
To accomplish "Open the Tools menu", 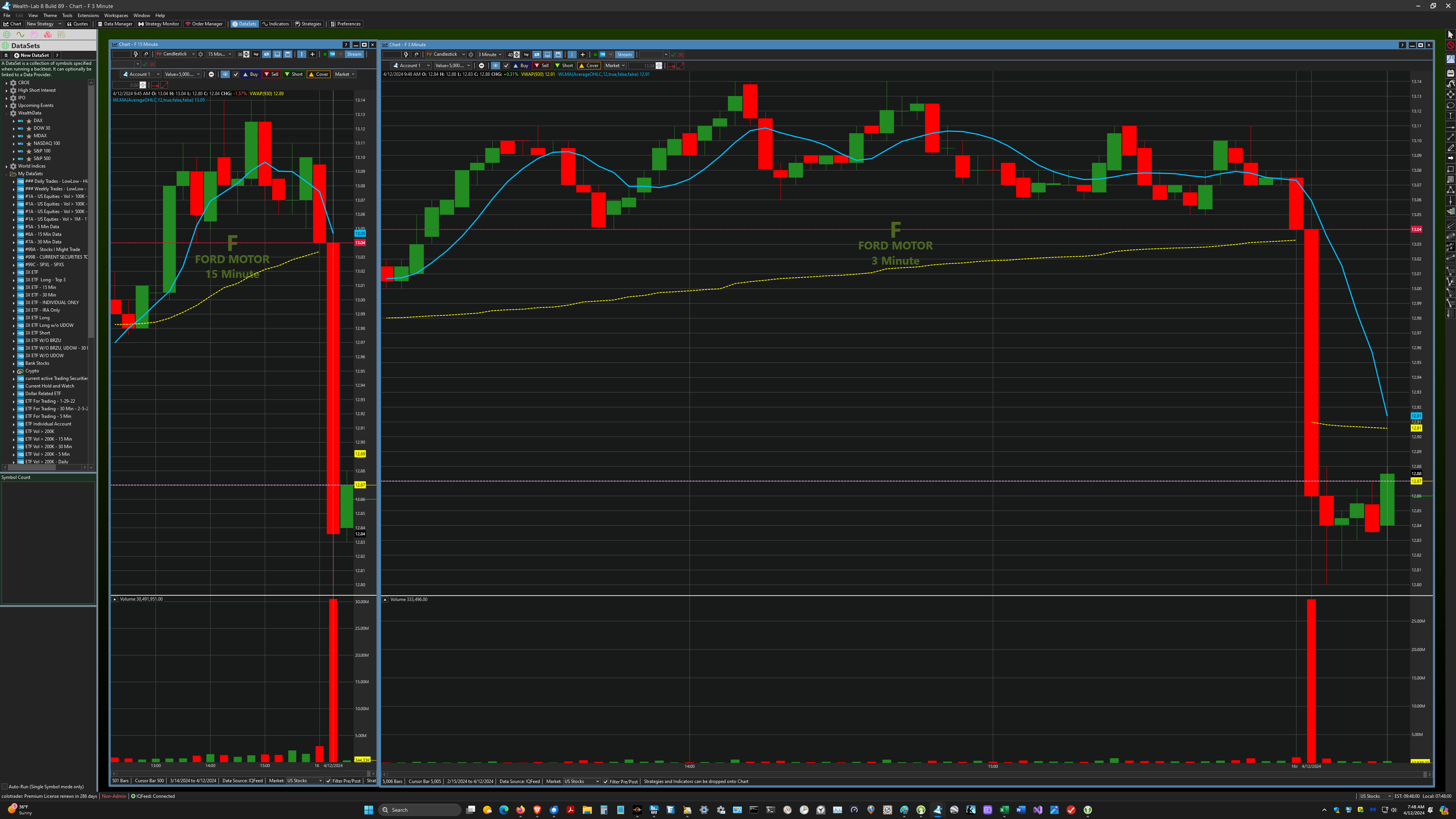I will coord(67,15).
